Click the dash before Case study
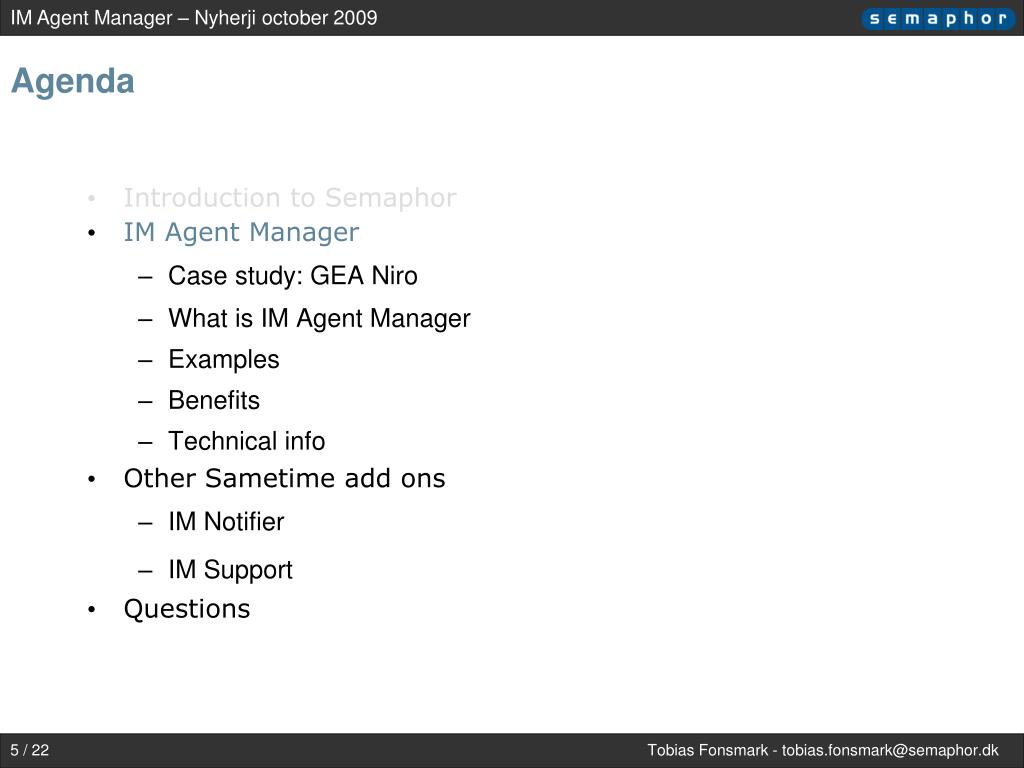 click(x=145, y=278)
